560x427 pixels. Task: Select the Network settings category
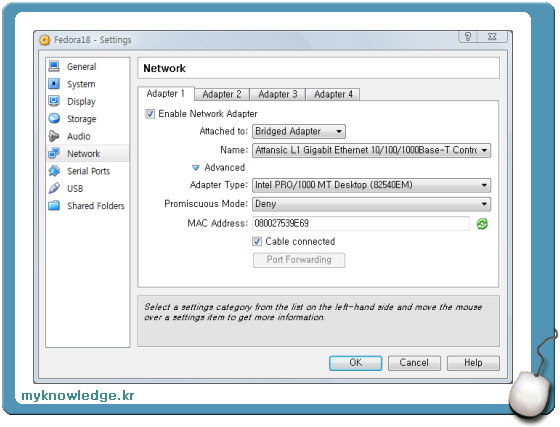(x=88, y=154)
